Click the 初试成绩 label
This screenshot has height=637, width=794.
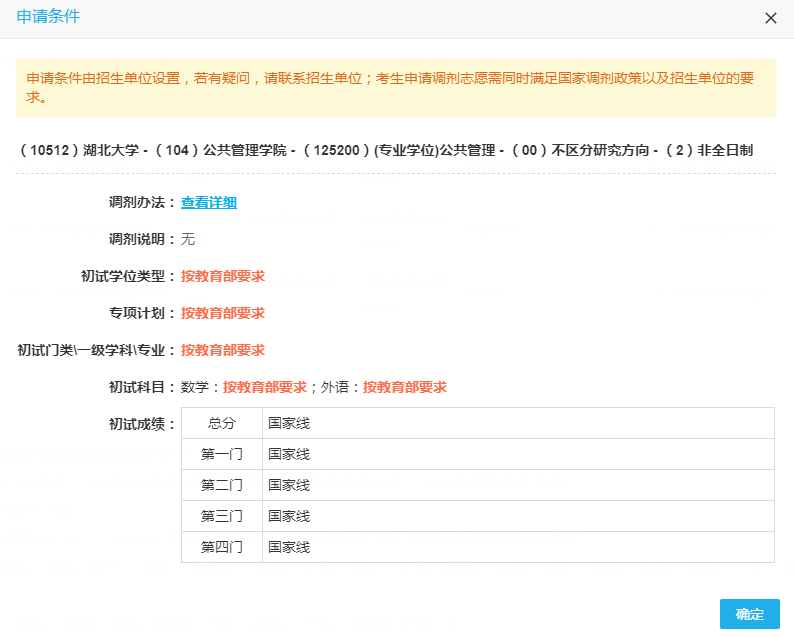point(141,424)
